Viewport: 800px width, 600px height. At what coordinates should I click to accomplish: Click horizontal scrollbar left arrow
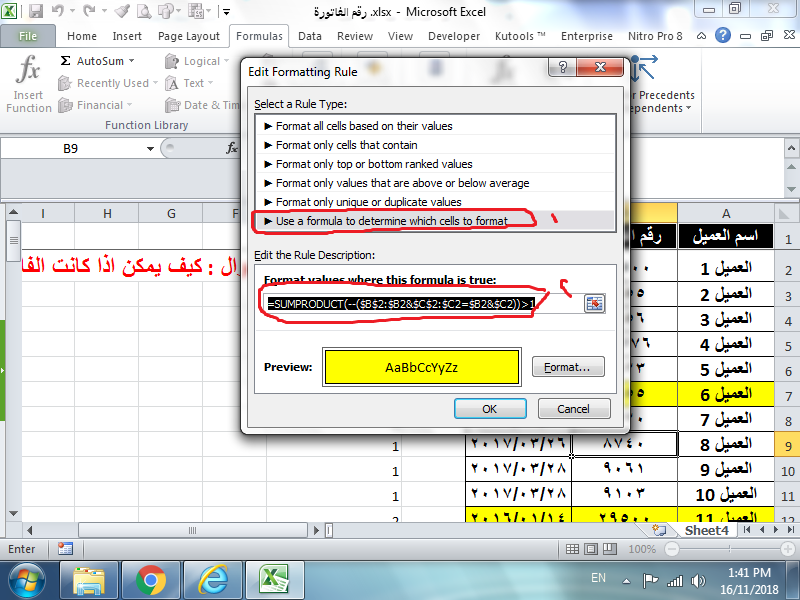tap(30, 530)
